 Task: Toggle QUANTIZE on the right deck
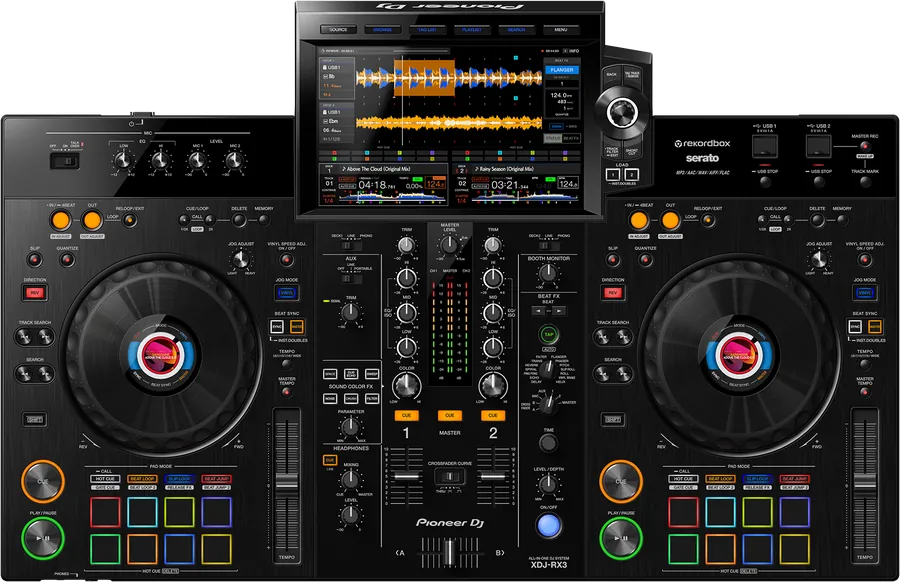(645, 260)
